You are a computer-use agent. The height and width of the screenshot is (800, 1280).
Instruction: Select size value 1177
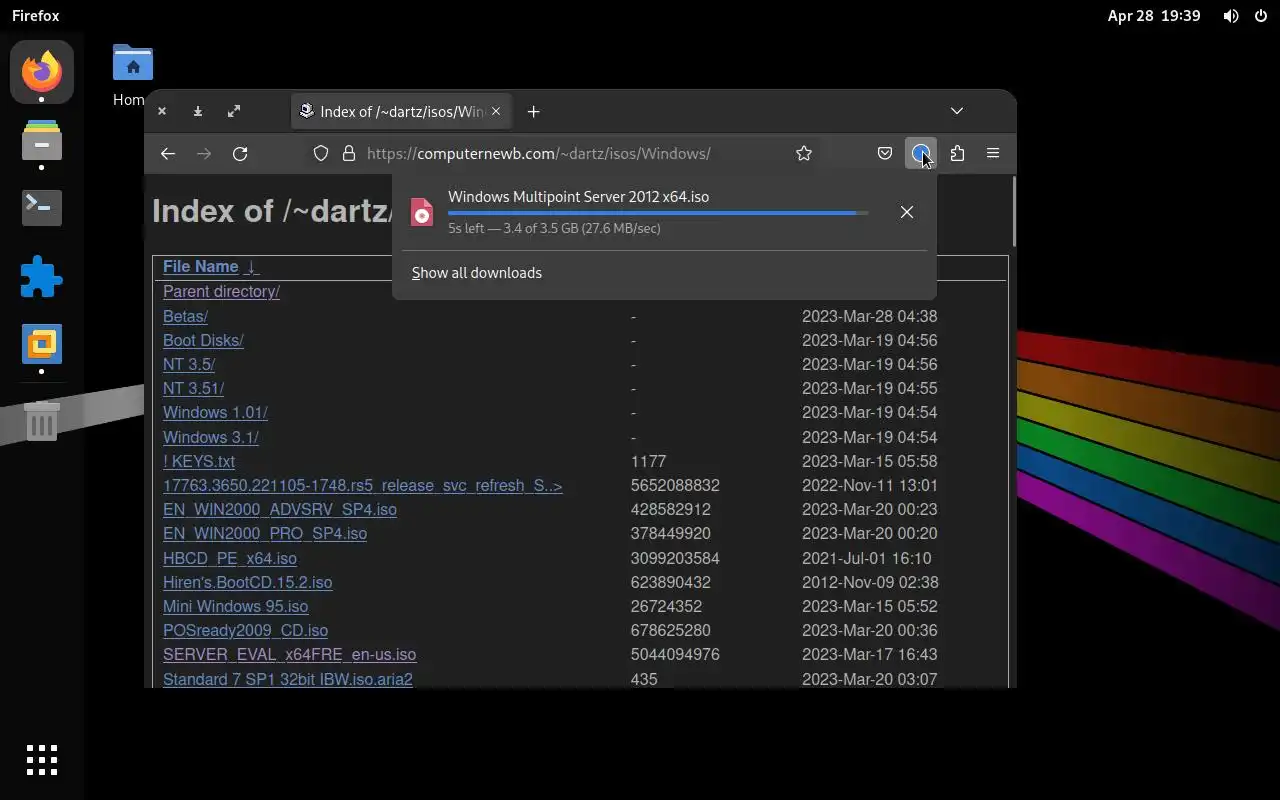point(648,462)
